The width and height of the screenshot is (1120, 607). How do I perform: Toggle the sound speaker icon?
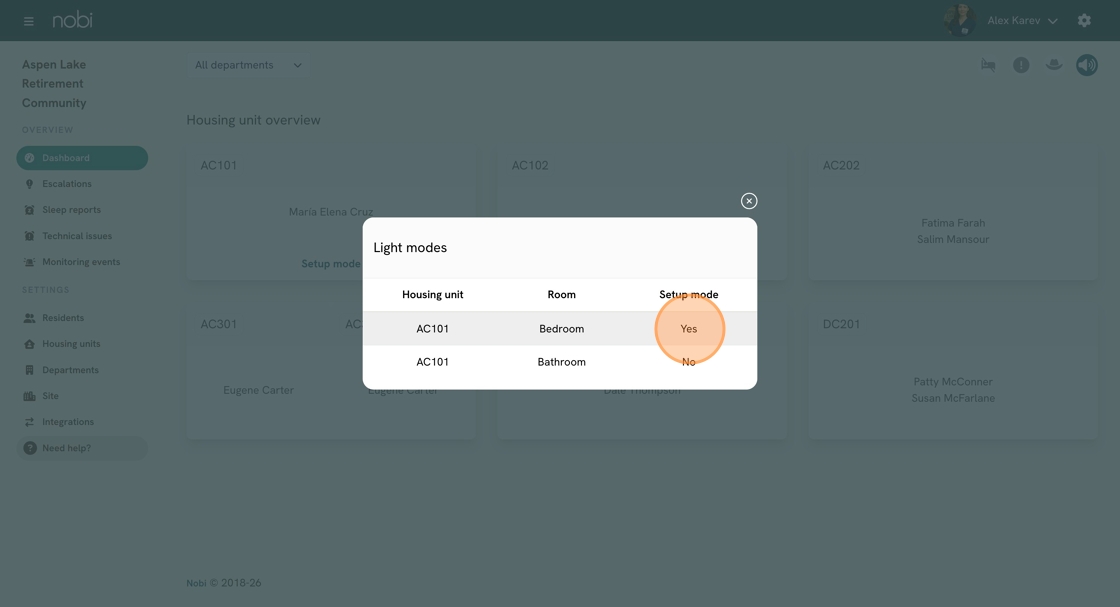pyautogui.click(x=1087, y=65)
